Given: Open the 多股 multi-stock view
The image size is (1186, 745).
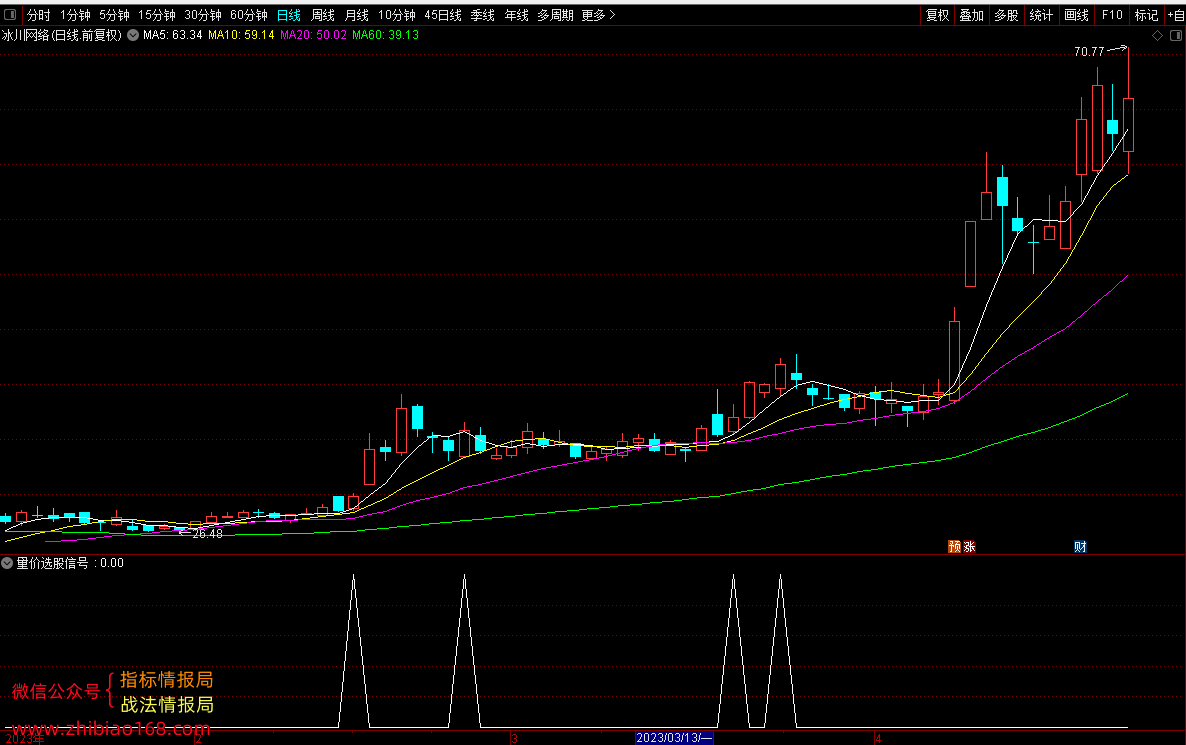Looking at the screenshot, I should pos(1006,15).
